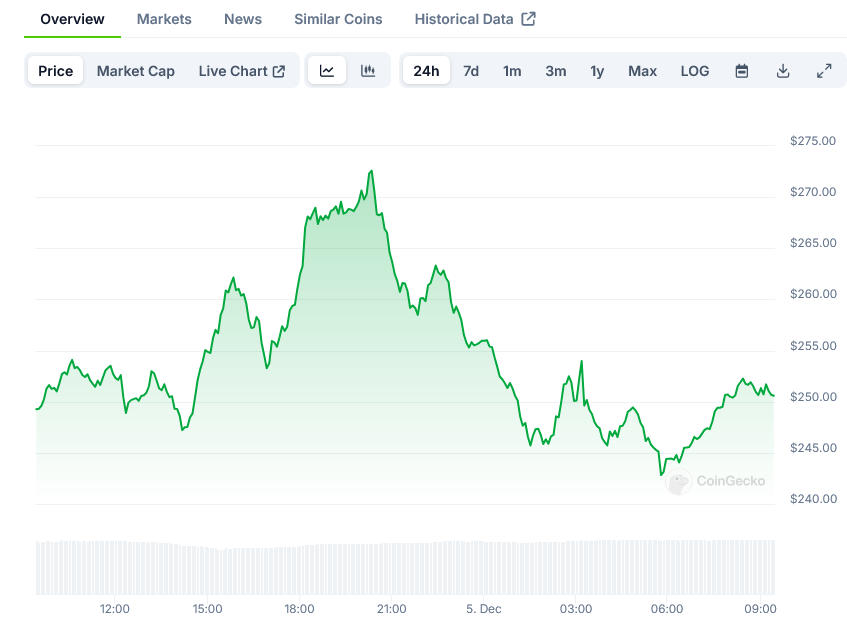Set chart range to 3m

pyautogui.click(x=556, y=71)
